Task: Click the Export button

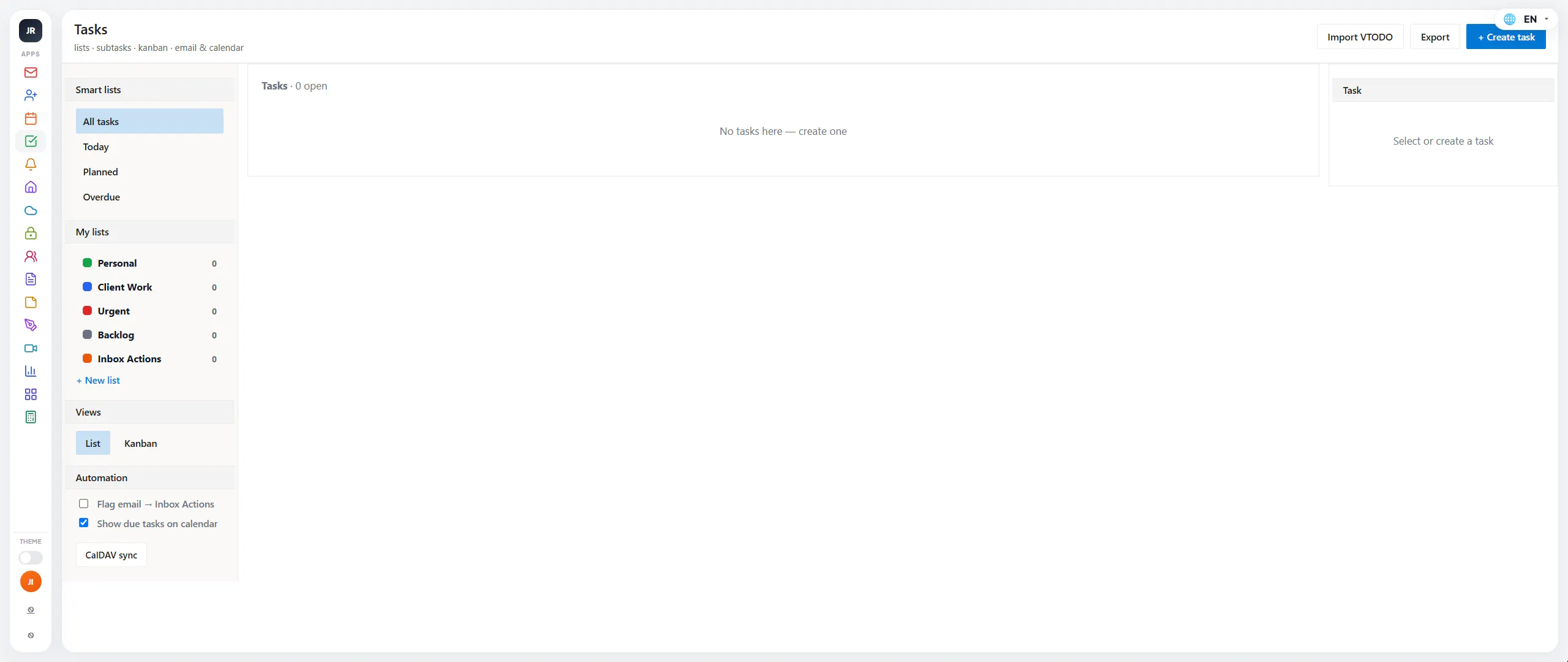Action: click(x=1435, y=37)
